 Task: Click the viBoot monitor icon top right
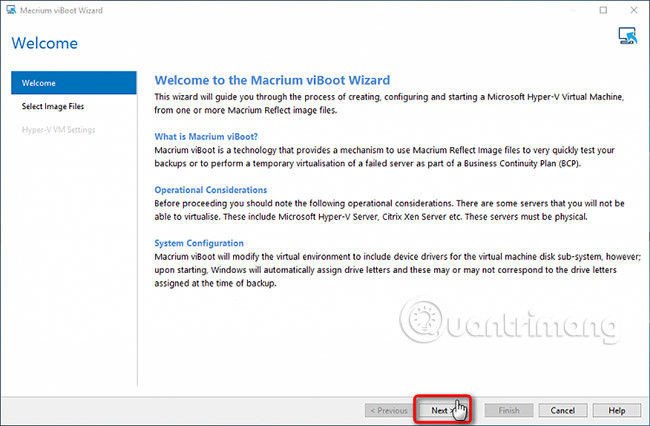[x=628, y=36]
